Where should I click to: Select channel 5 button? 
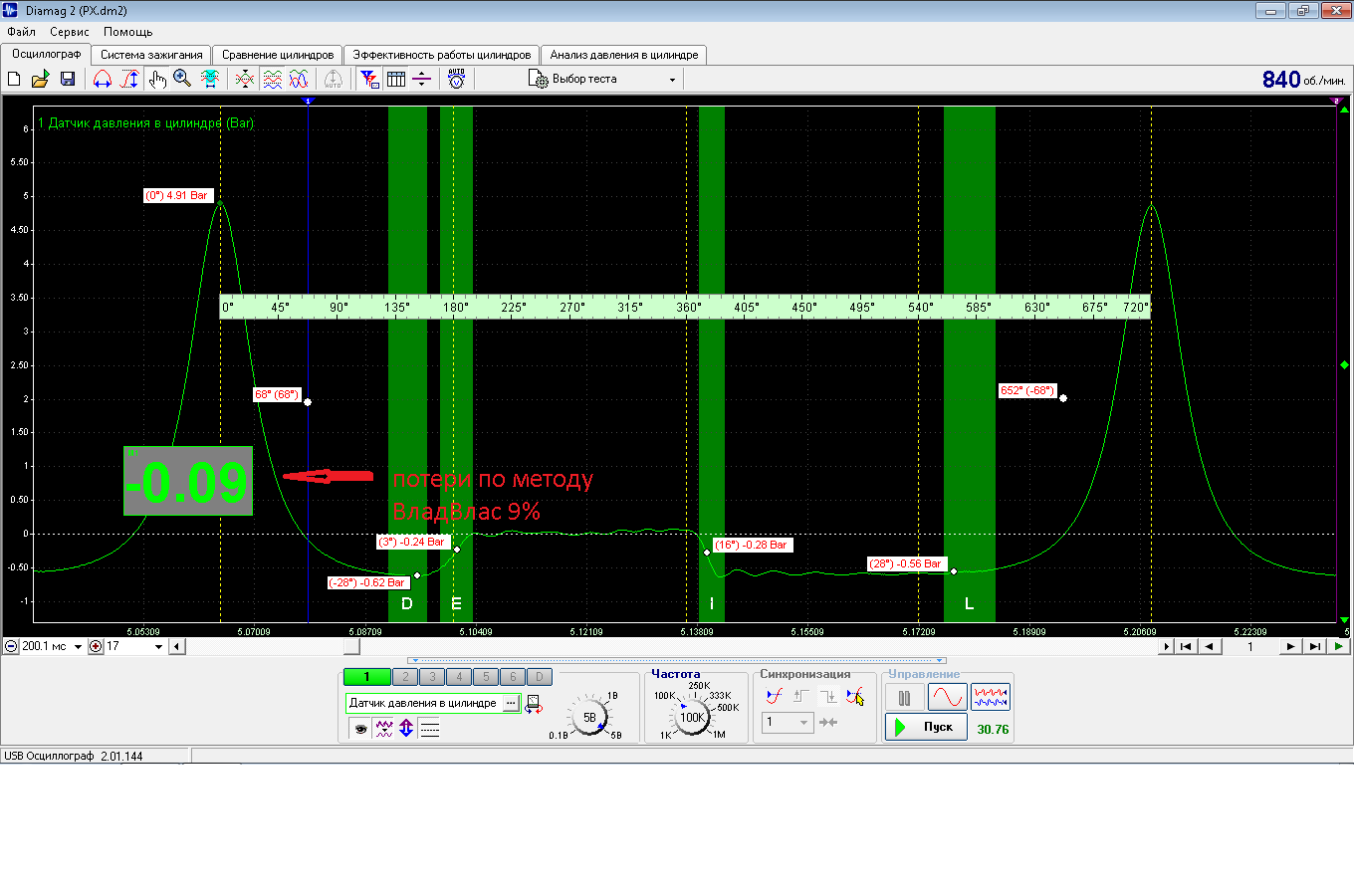pyautogui.click(x=486, y=677)
